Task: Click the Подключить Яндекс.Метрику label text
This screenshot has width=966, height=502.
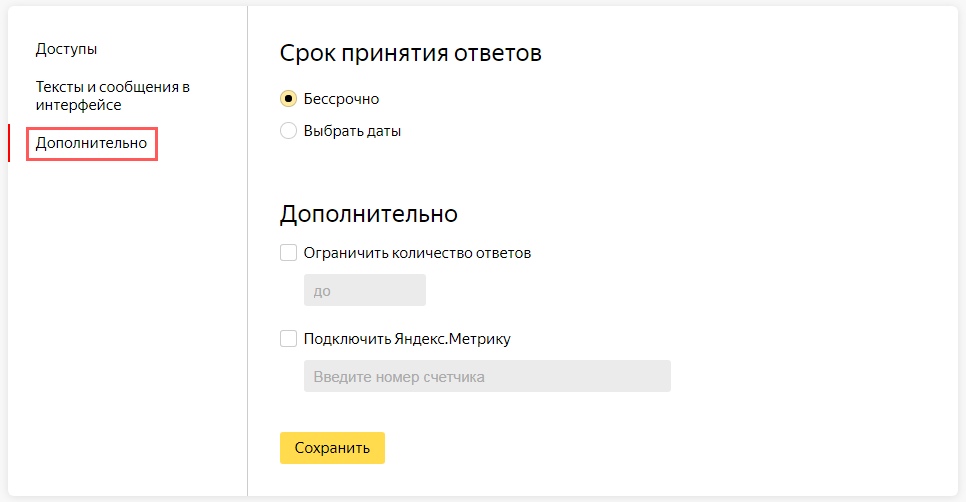Action: pyautogui.click(x=407, y=339)
